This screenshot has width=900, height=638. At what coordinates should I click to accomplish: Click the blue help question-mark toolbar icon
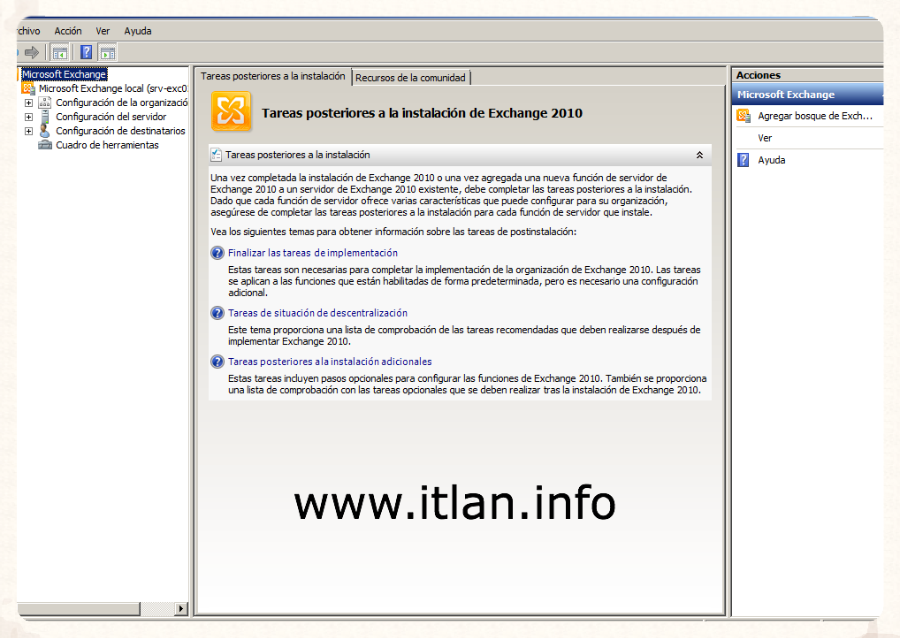(x=87, y=52)
